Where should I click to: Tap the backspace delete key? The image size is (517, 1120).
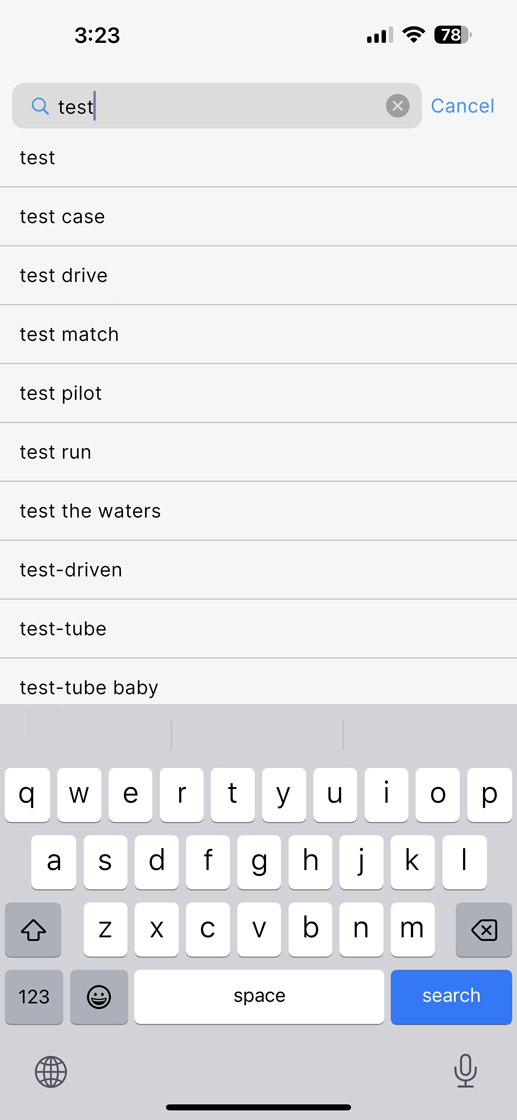(483, 929)
